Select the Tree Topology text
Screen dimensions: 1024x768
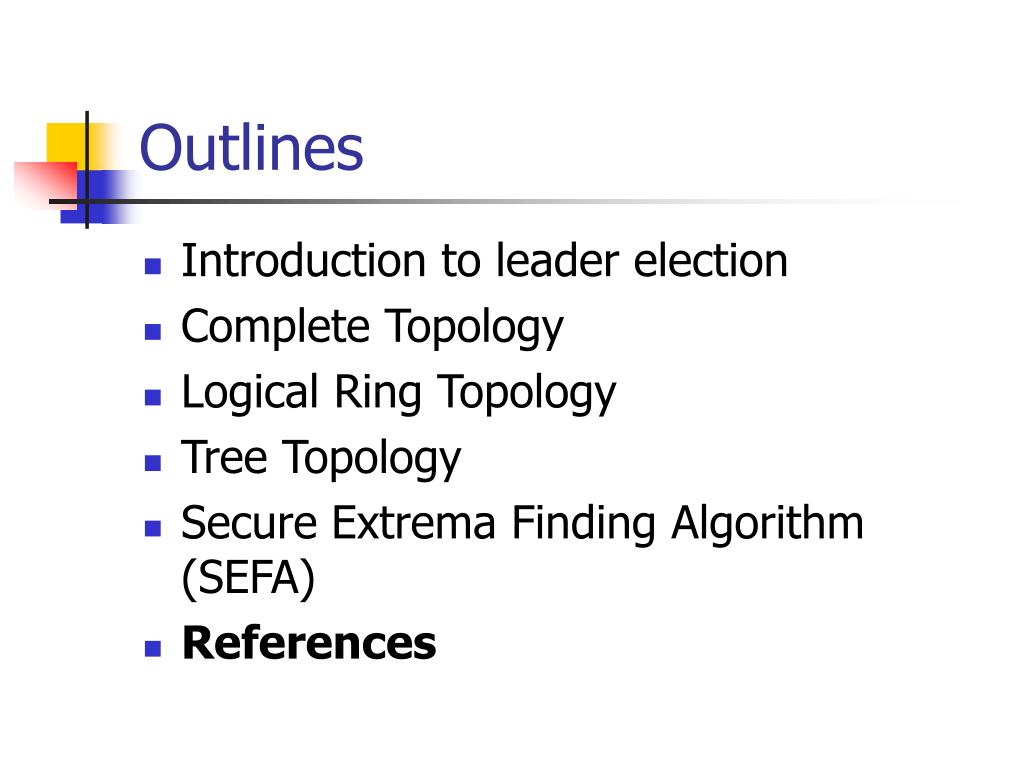pyautogui.click(x=321, y=458)
